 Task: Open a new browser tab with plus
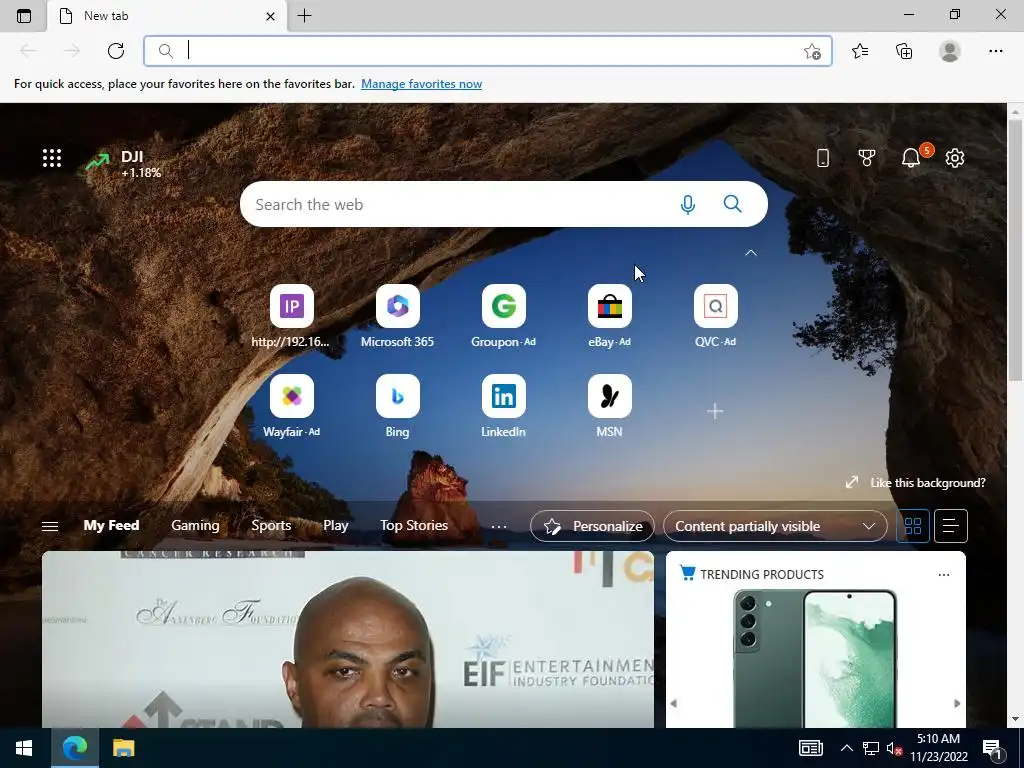(304, 16)
